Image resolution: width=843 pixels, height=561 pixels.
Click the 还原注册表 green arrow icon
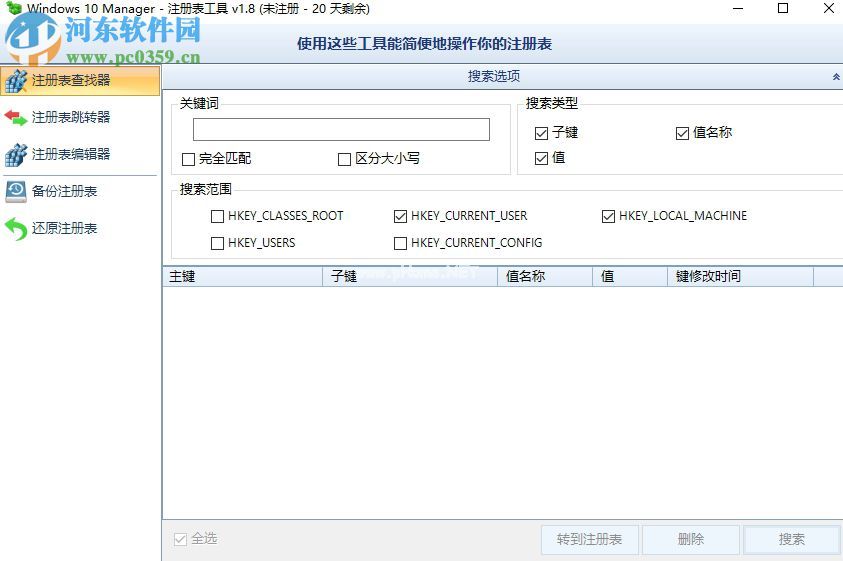coord(16,229)
